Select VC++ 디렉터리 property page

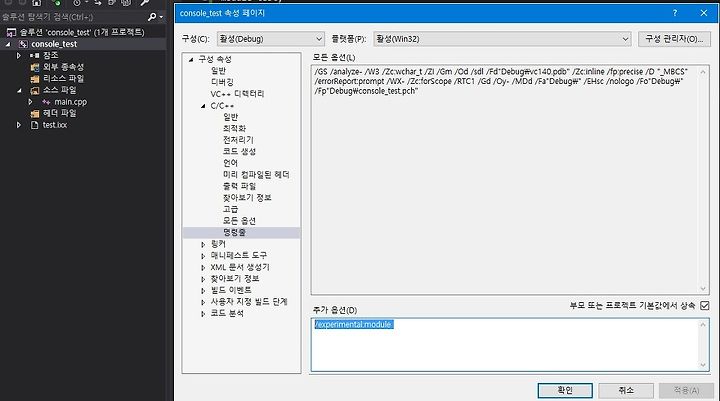pos(237,94)
